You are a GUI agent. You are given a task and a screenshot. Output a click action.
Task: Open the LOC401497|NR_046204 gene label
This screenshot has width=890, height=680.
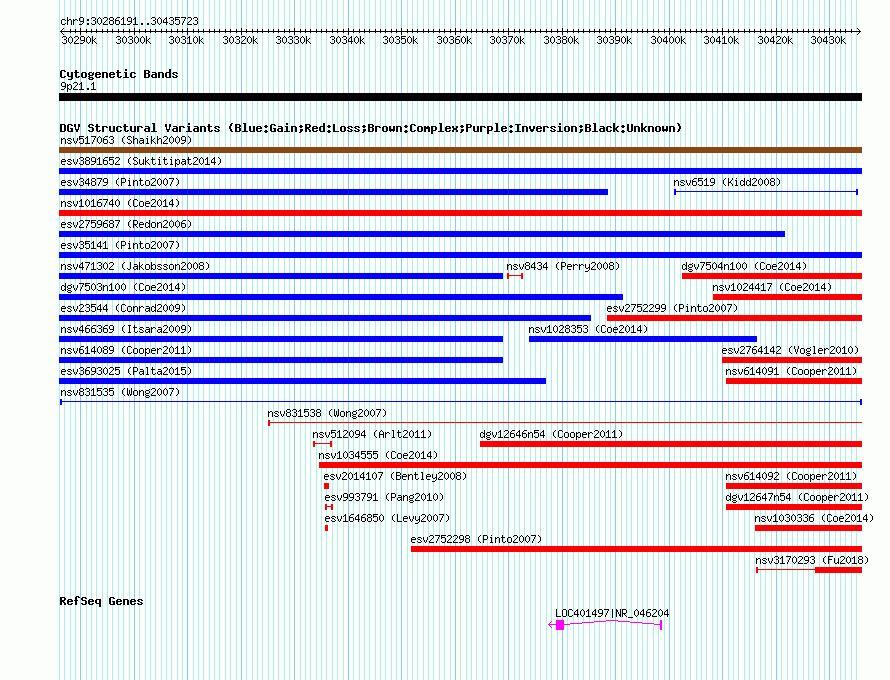612,614
